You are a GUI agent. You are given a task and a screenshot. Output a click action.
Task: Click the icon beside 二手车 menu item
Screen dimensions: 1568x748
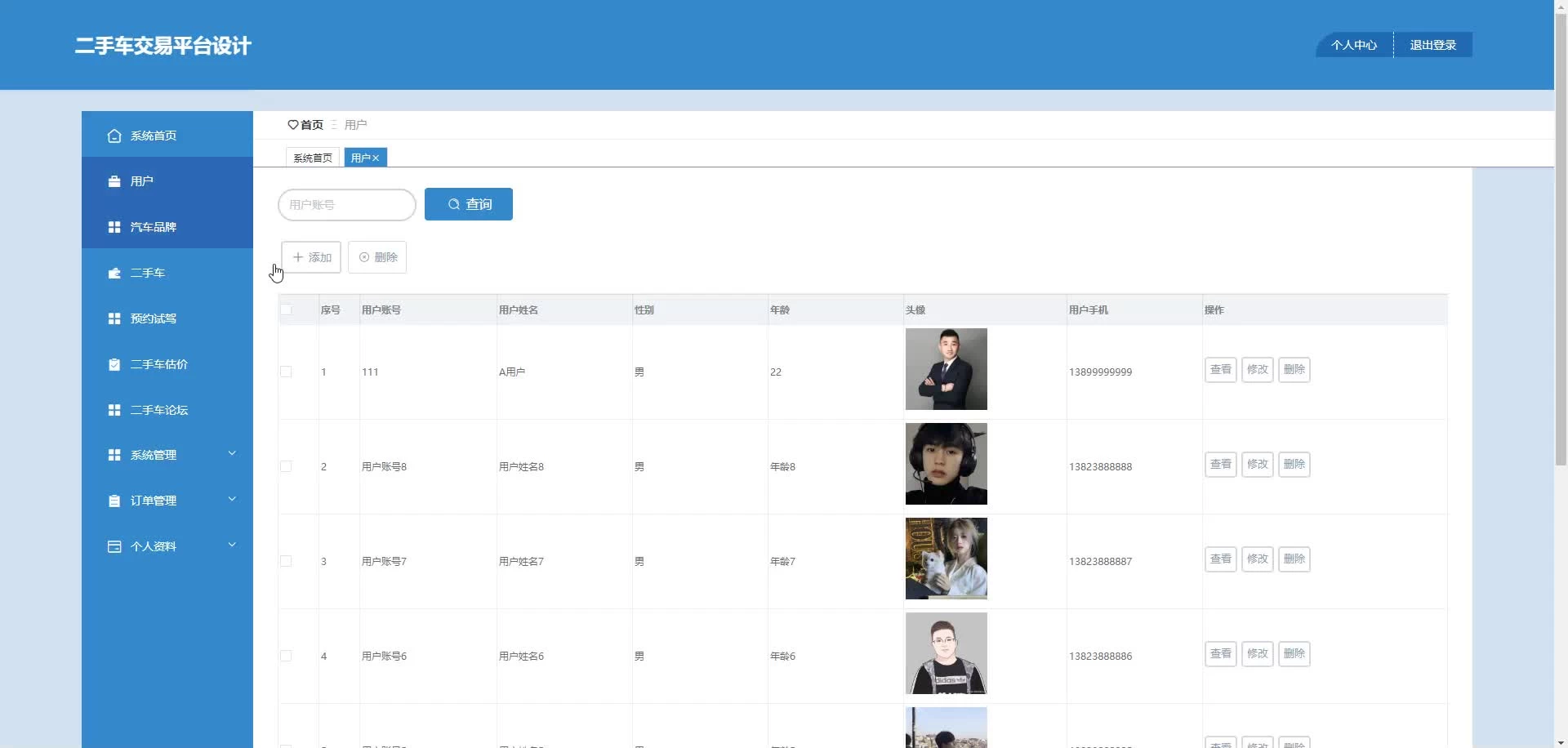[114, 273]
